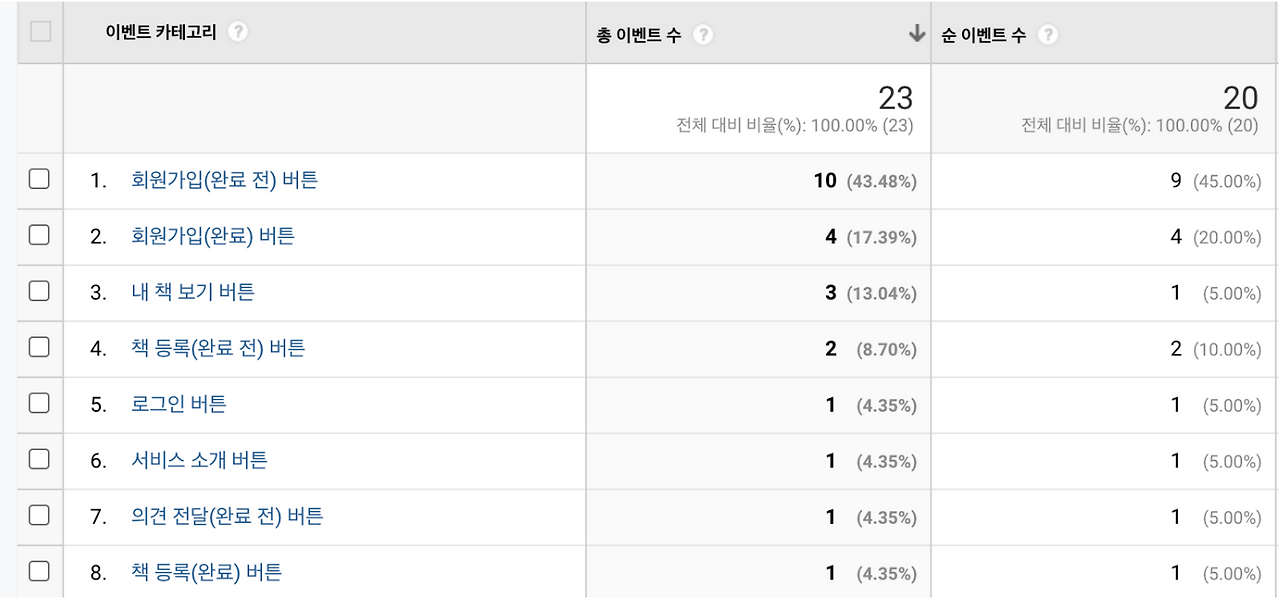Check the box for row 3 내 책 보기

tap(39, 292)
